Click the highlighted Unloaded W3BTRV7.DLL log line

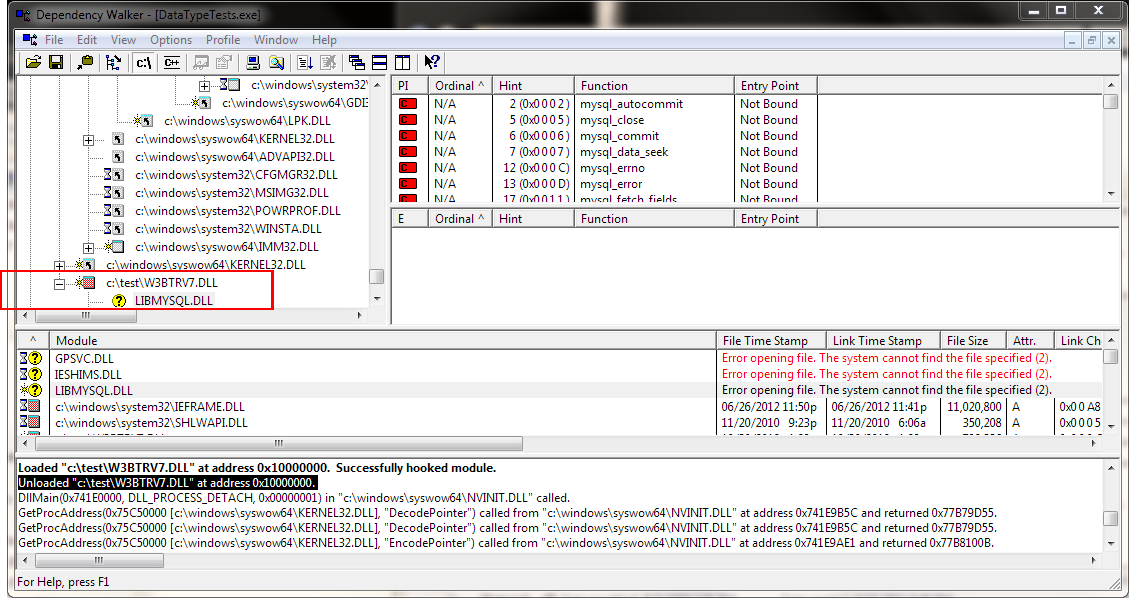pos(167,482)
